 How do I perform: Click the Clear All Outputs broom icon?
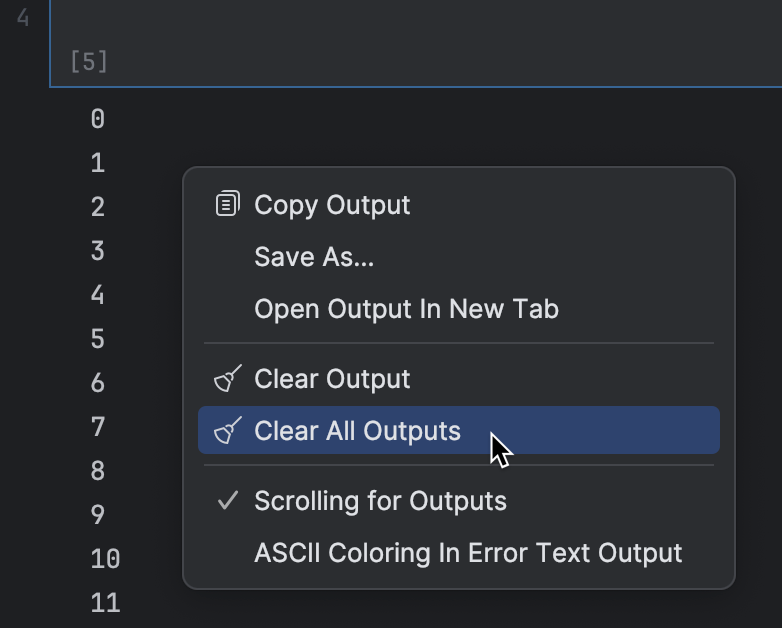[228, 430]
